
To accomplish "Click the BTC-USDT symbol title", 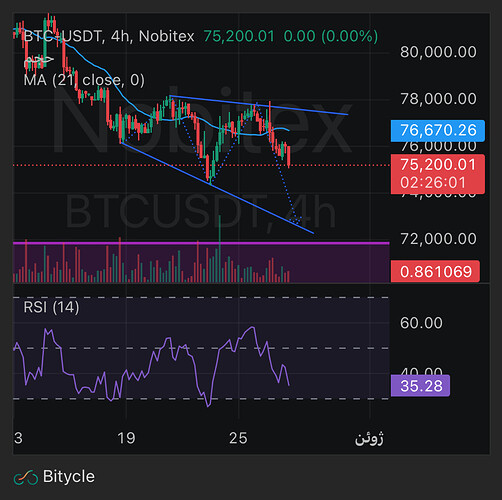I will tap(62, 36).
